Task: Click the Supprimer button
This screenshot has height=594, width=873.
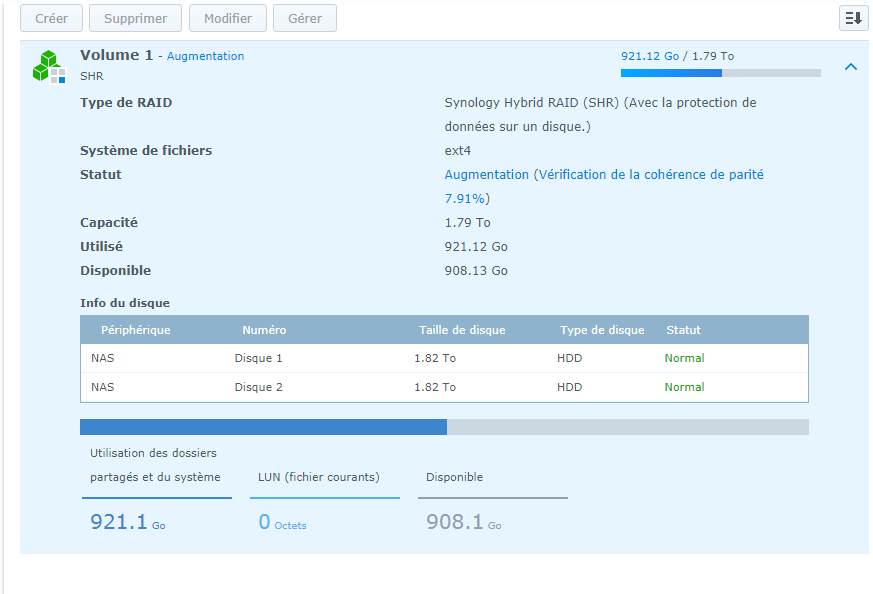Action: 135,18
